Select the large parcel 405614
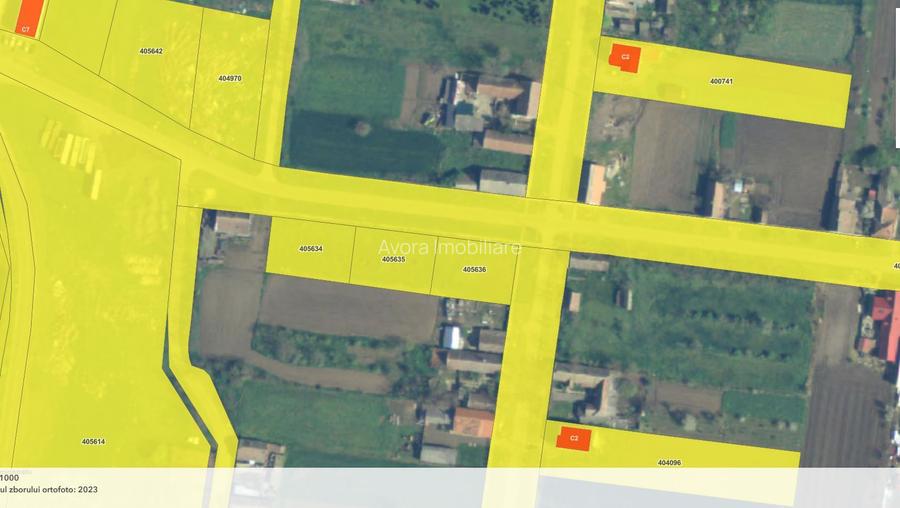 tap(93, 441)
